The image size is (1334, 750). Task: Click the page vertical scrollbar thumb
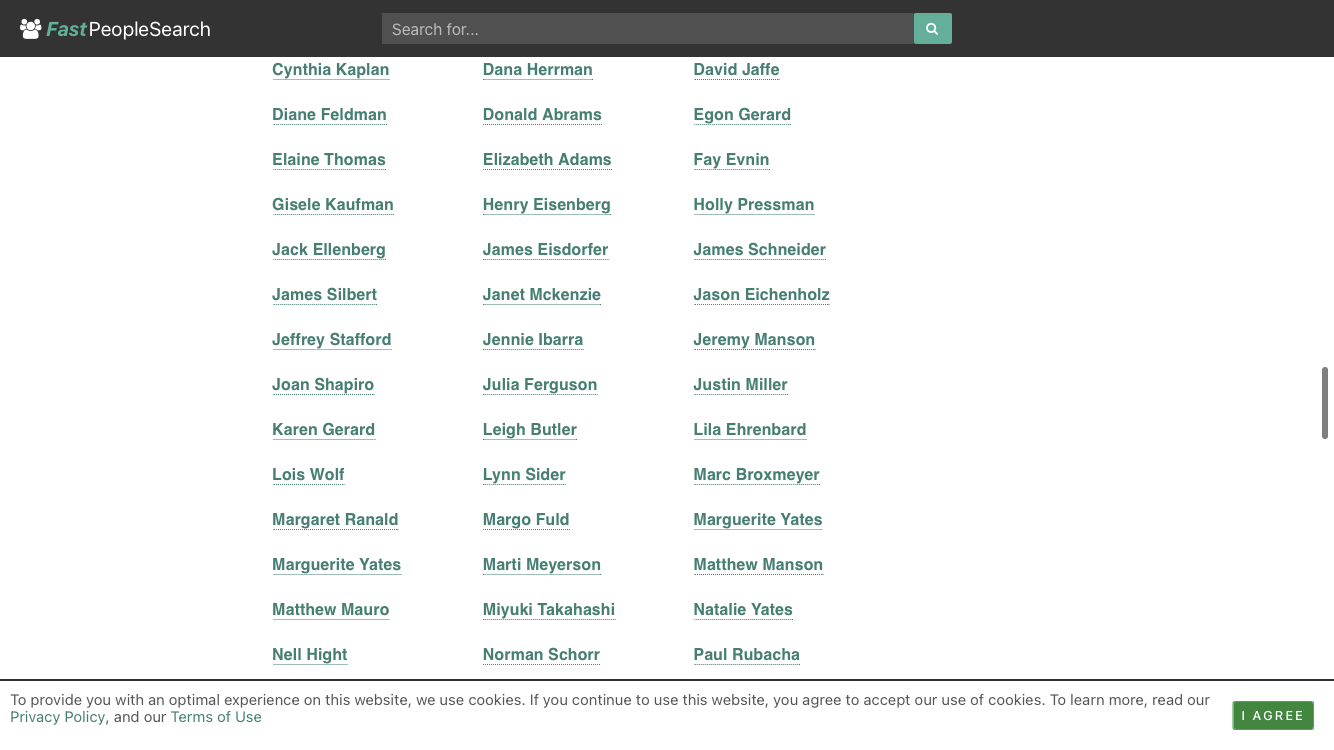pyautogui.click(x=1325, y=403)
